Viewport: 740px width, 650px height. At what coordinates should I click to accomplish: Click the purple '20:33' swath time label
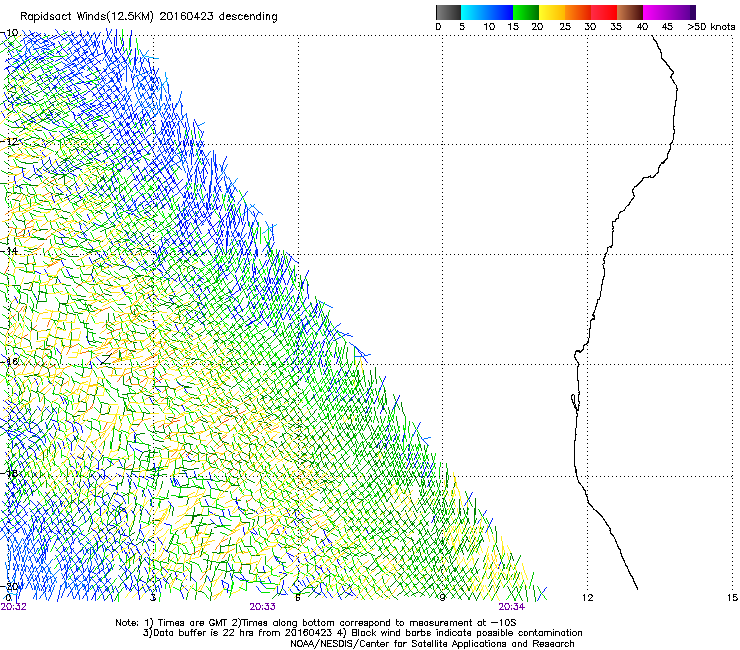point(262,607)
